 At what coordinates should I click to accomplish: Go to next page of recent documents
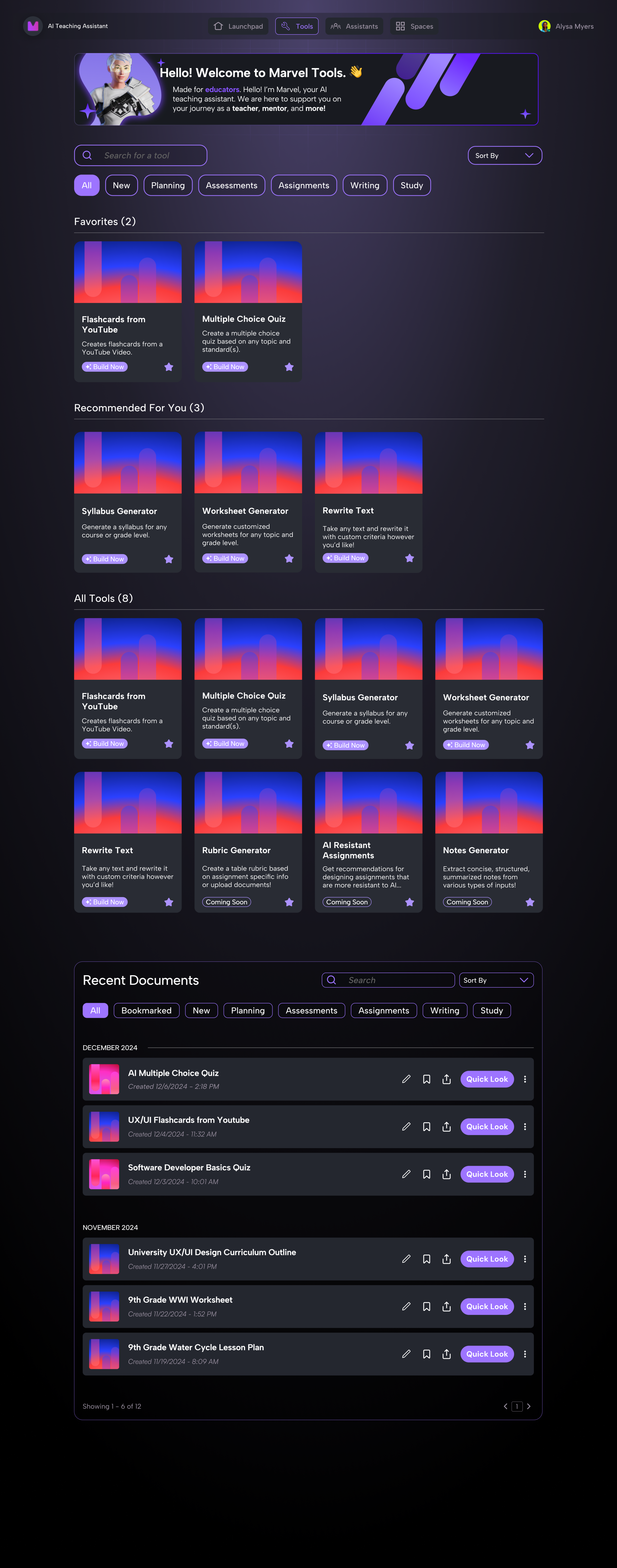[x=528, y=1406]
